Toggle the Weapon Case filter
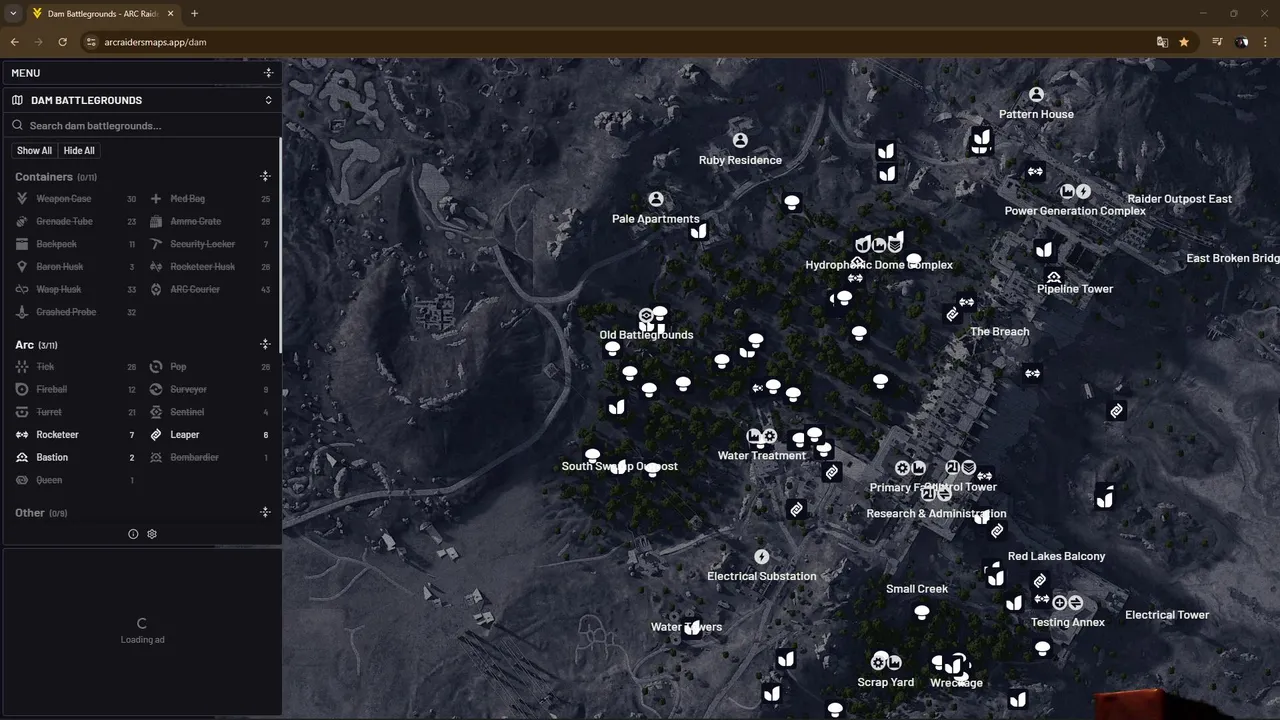Image resolution: width=1280 pixels, height=720 pixels. pyautogui.click(x=76, y=199)
